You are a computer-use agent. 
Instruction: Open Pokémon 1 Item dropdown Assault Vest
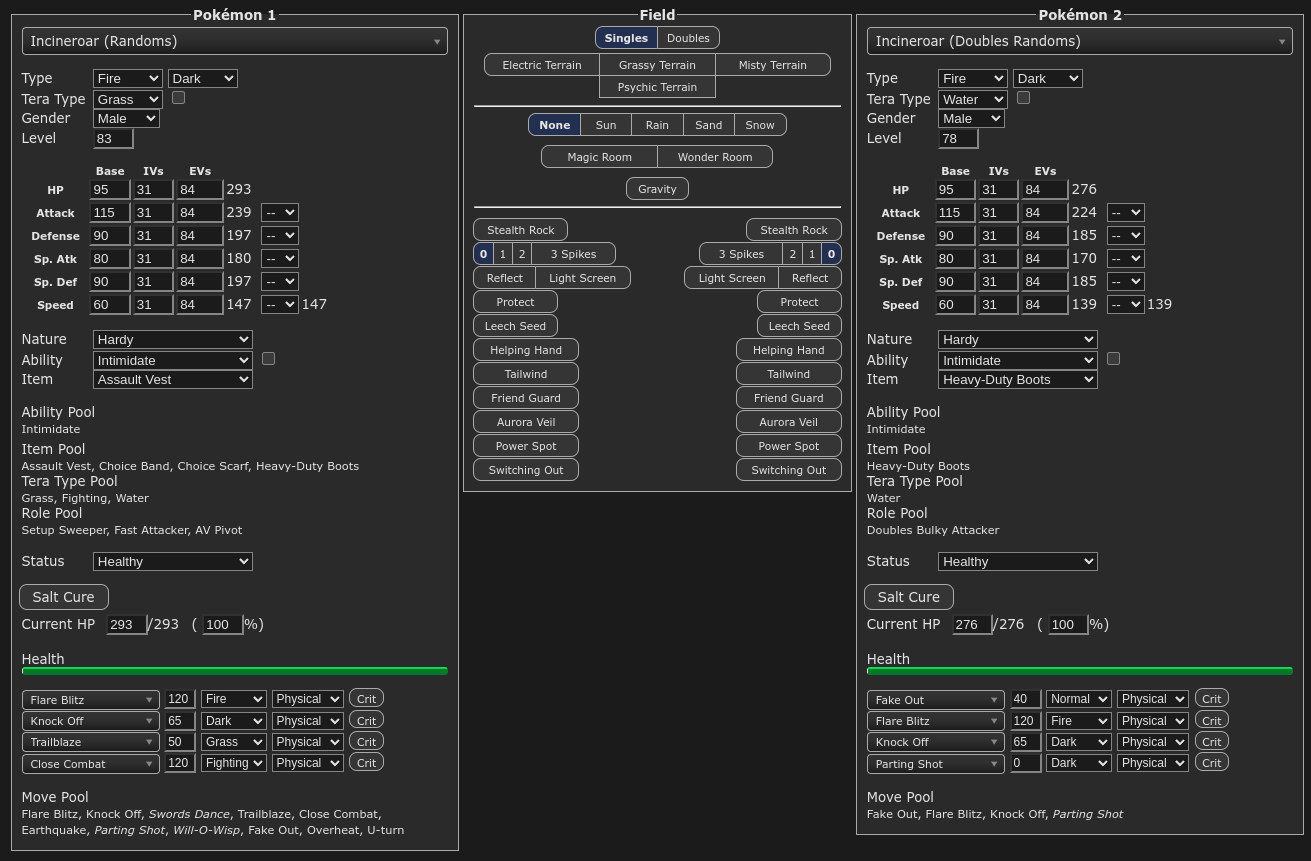tap(173, 379)
